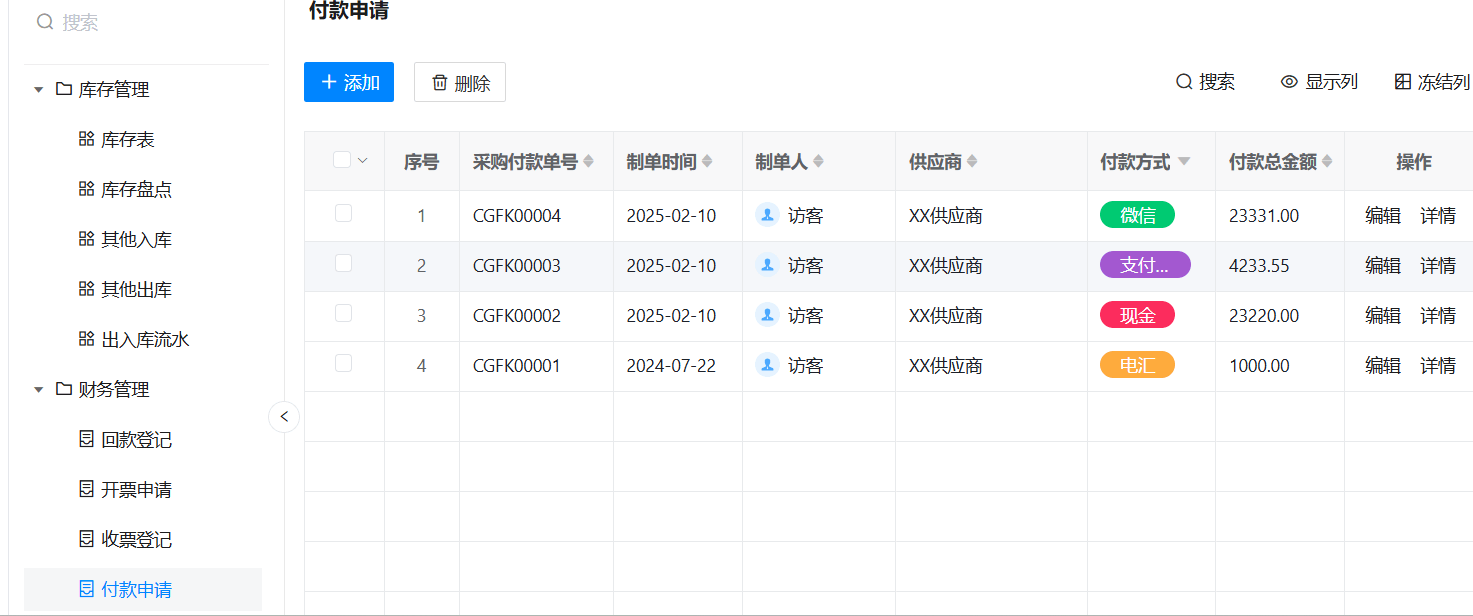Viewport: 1473px width, 616px height.
Task: Click the visitor avatar icon in row 1
Action: pyautogui.click(x=767, y=215)
